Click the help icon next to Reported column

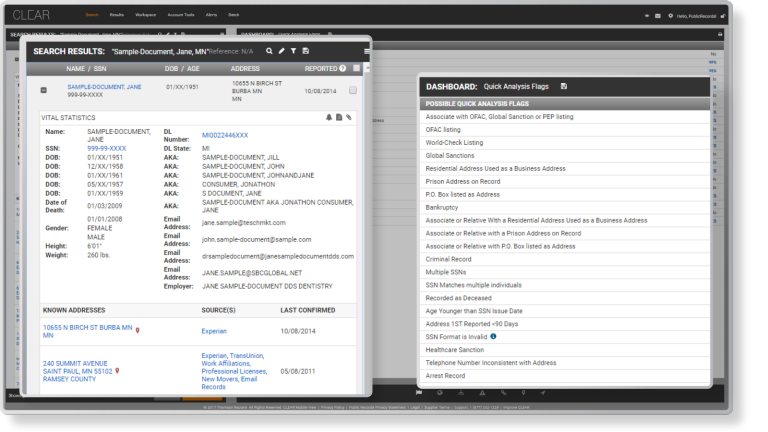[343, 68]
